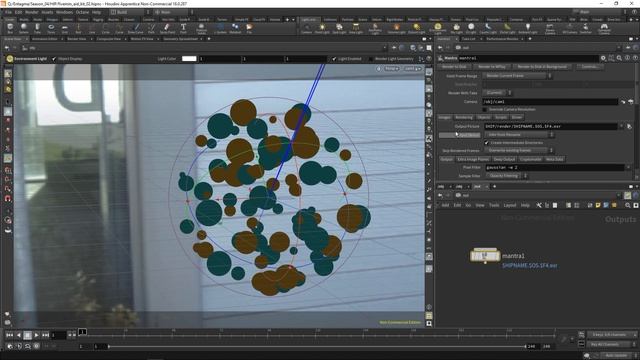Viewport: 640px width, 360px height.
Task: Click the network editor search magnifier icon
Action: (628, 205)
